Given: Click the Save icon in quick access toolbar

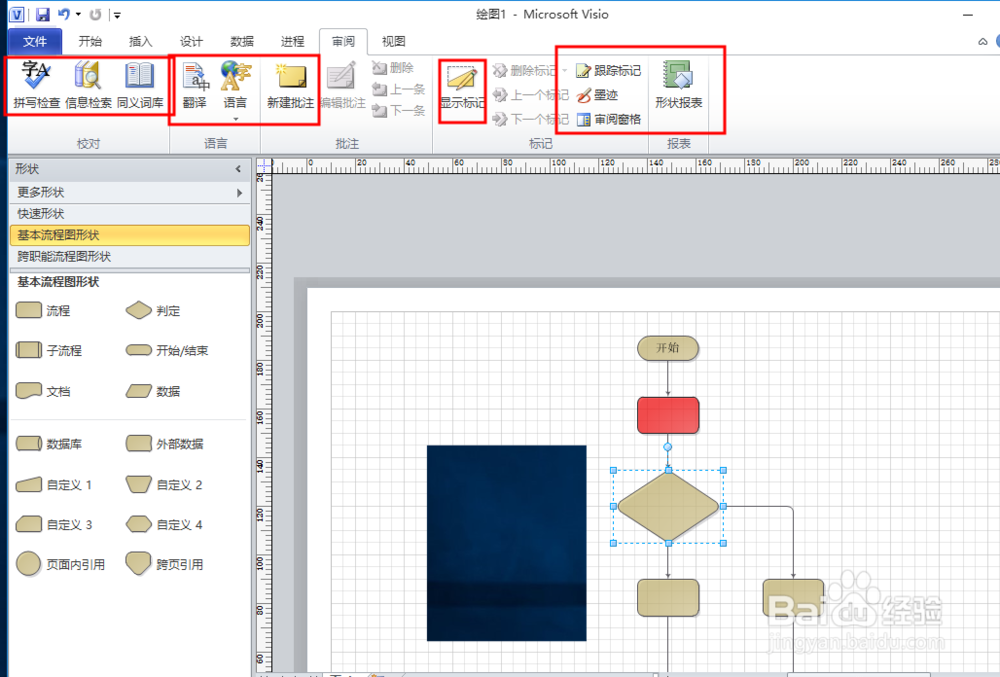Looking at the screenshot, I should click(x=43, y=14).
